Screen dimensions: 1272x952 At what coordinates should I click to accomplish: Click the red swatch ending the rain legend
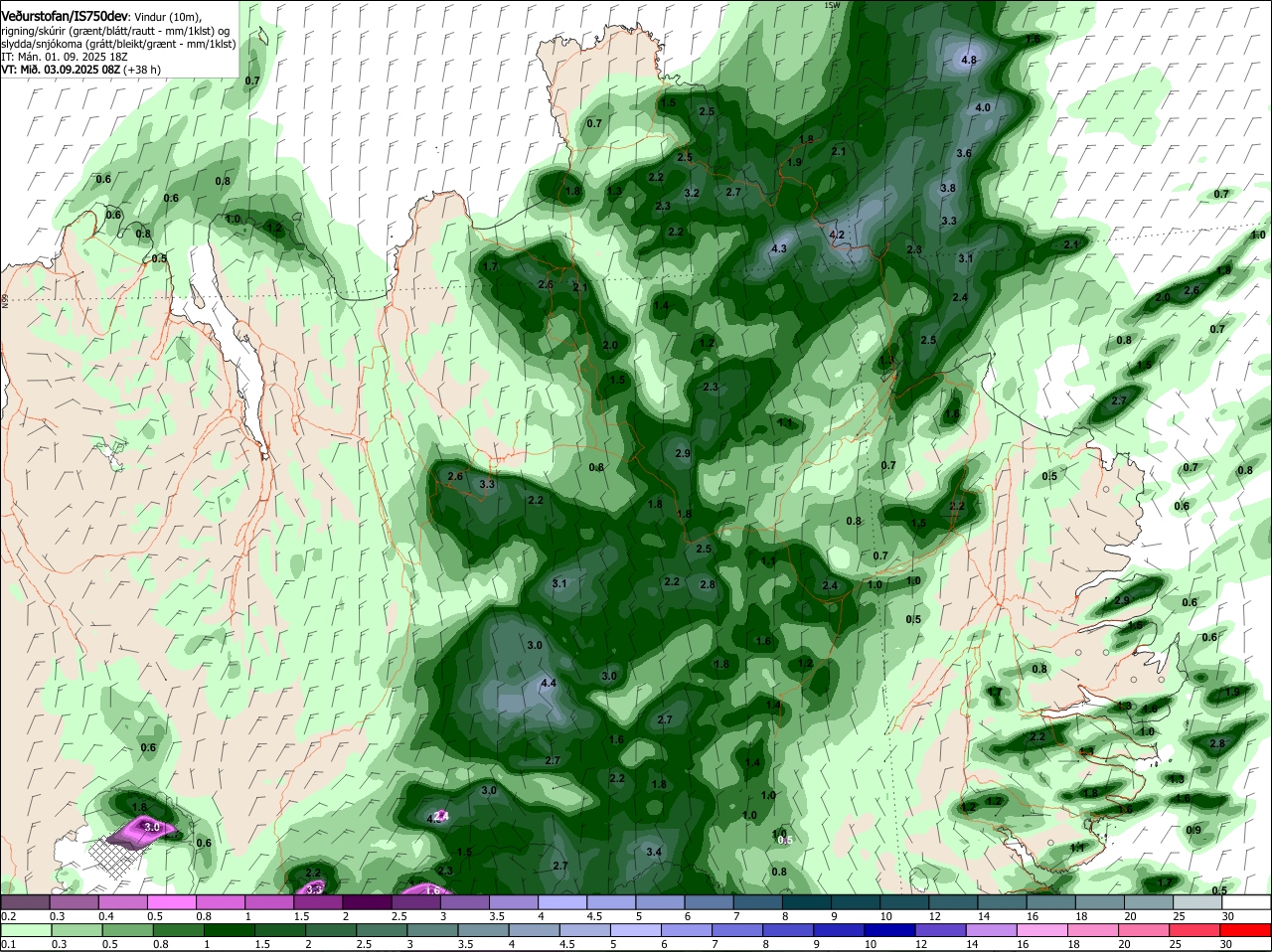tap(1247, 931)
